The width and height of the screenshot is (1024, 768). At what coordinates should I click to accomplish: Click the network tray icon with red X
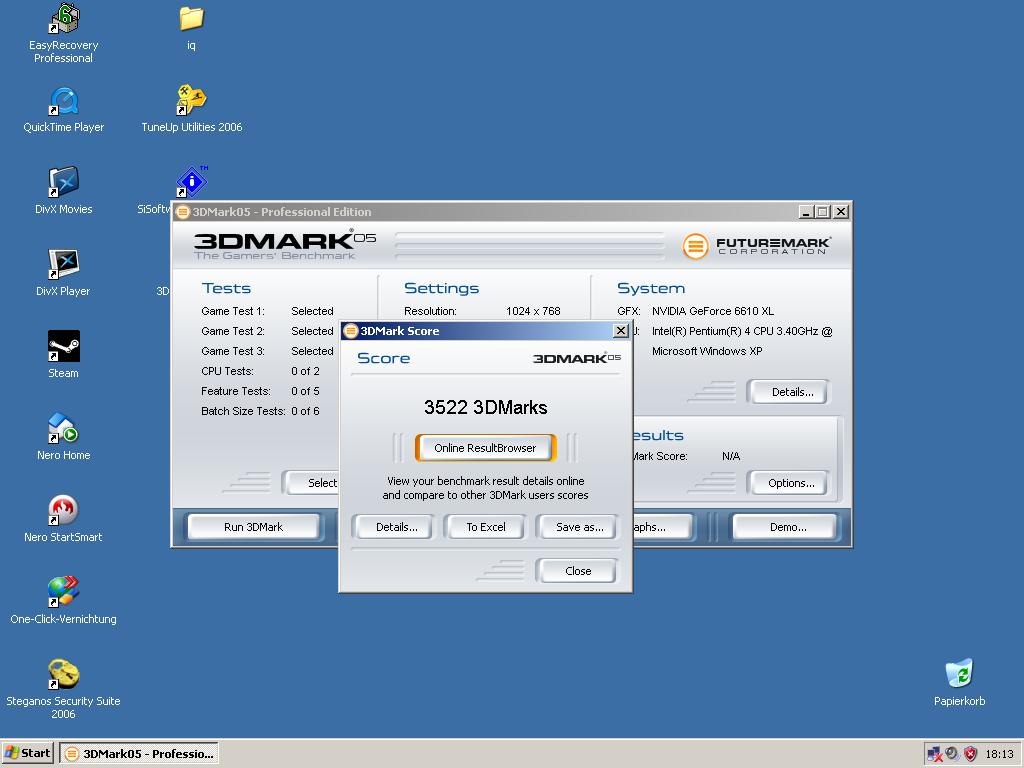pos(935,754)
